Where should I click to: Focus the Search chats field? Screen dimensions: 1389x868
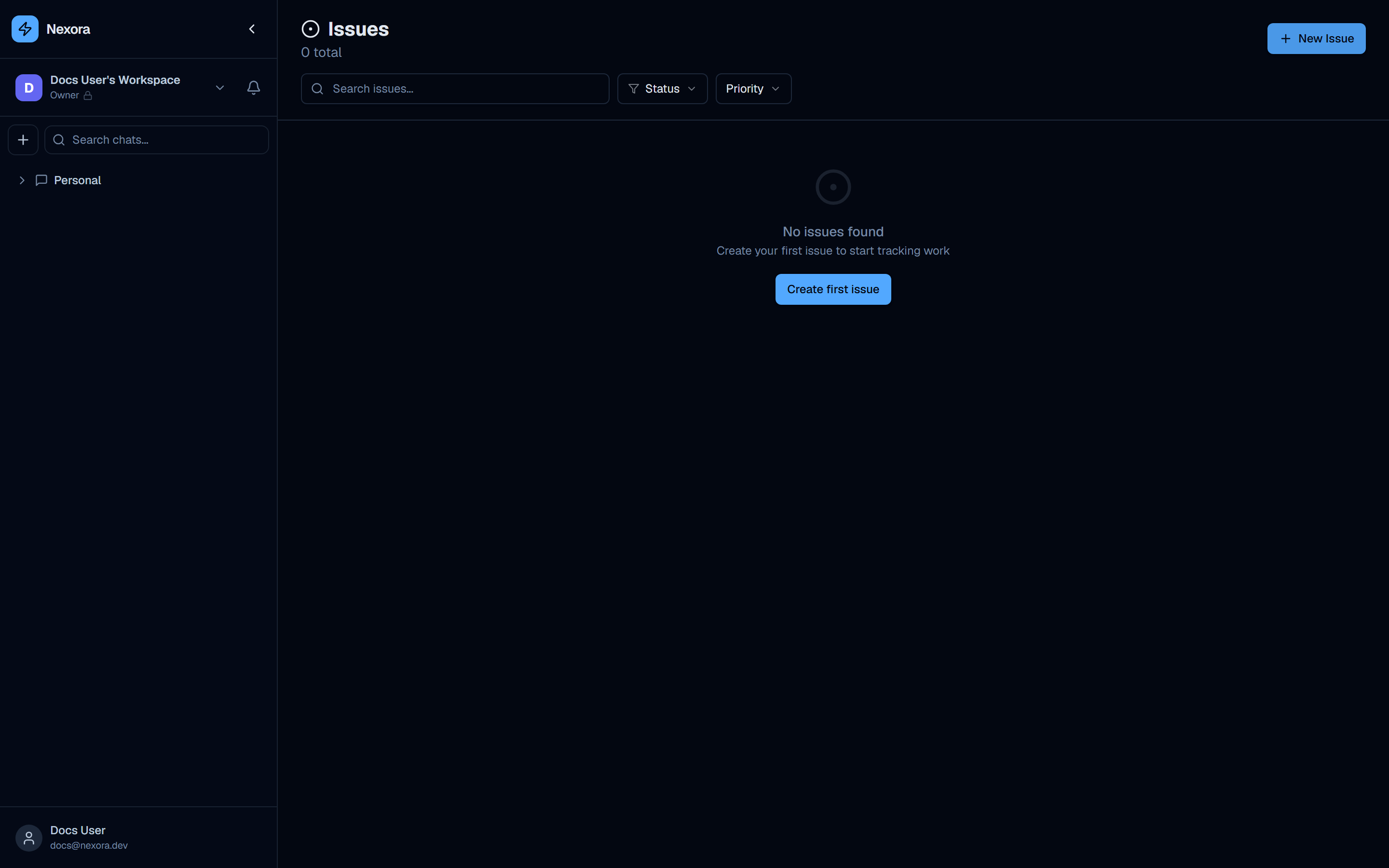[157, 140]
